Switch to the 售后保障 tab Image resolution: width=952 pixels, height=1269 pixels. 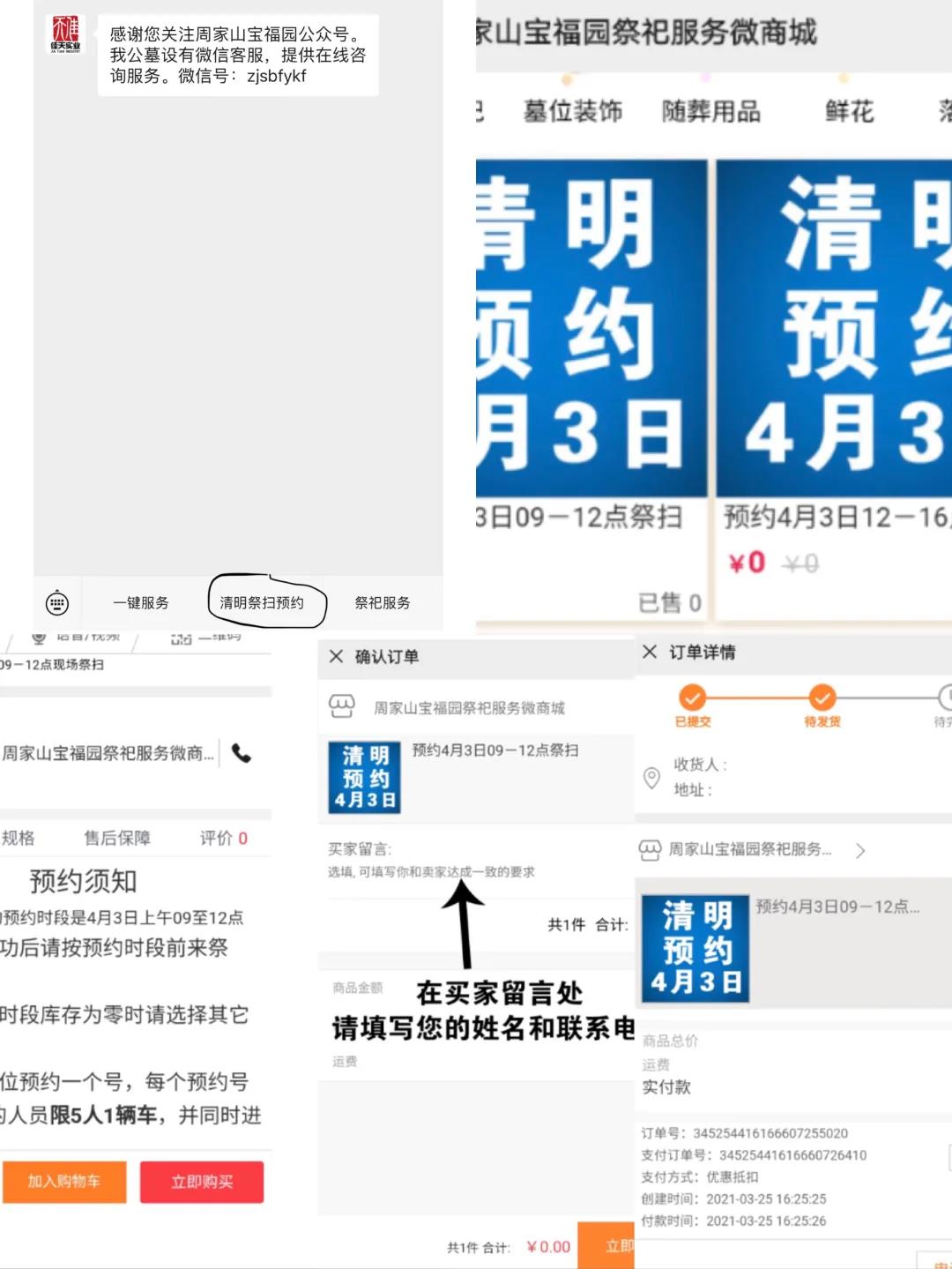tap(117, 838)
